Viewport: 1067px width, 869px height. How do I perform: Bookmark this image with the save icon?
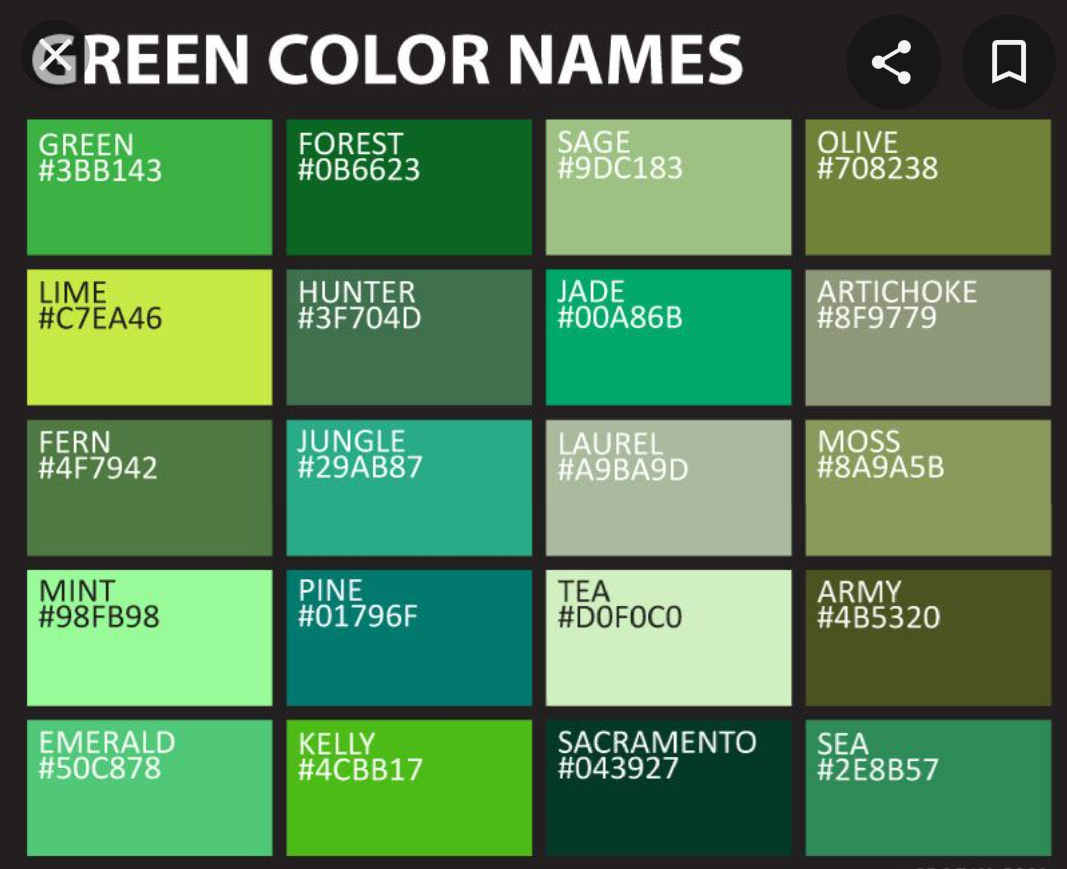tap(1008, 62)
